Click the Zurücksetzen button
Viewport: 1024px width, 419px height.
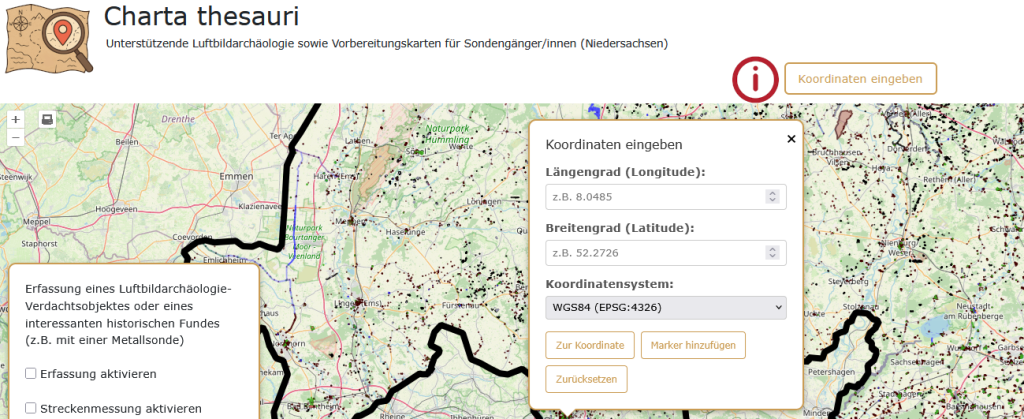pyautogui.click(x=586, y=379)
